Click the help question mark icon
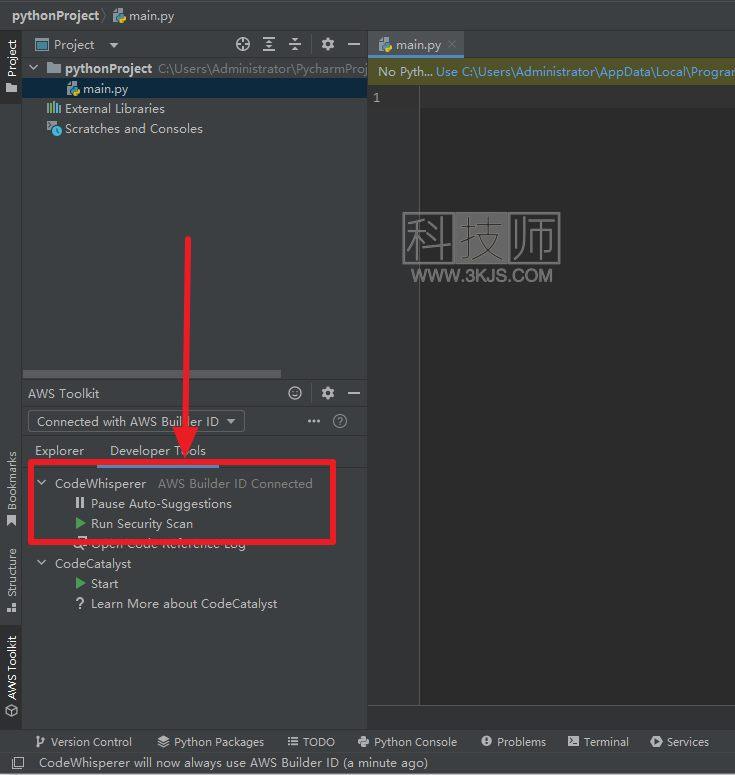The width and height of the screenshot is (735, 775). click(x=340, y=421)
